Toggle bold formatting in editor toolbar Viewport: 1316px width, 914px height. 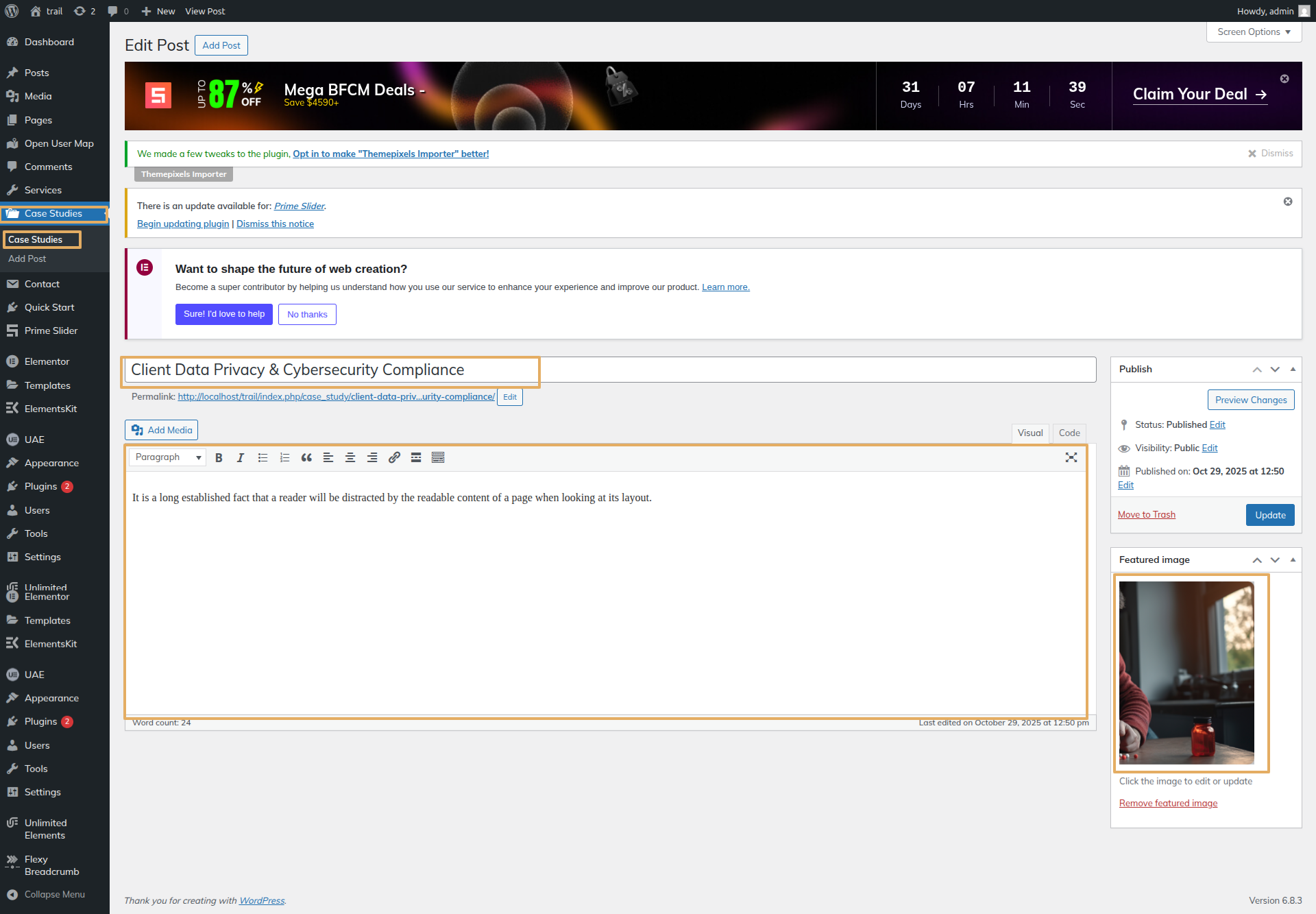click(x=219, y=457)
